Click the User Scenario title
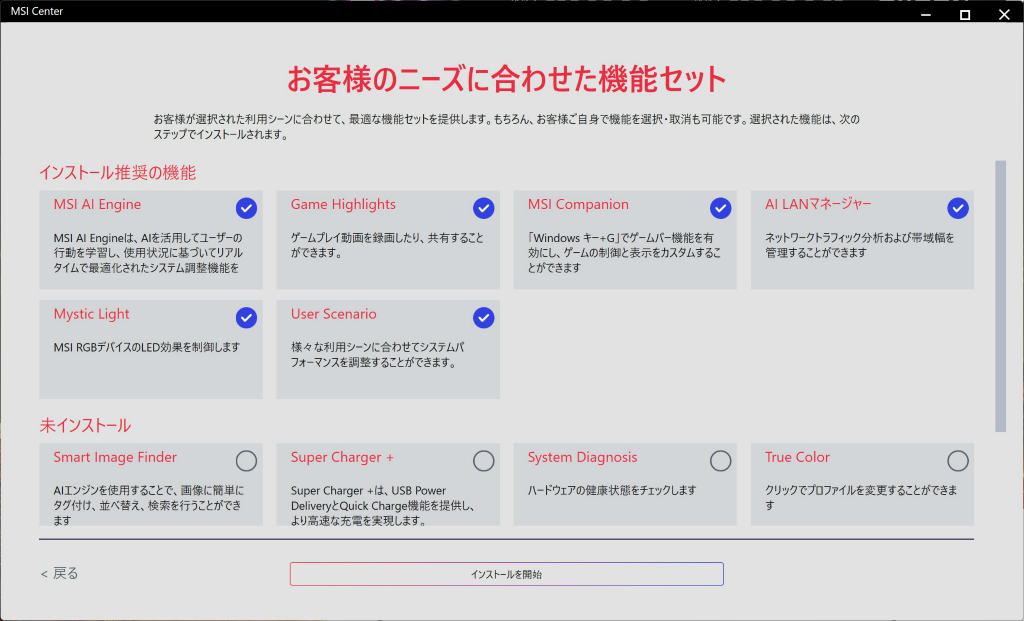This screenshot has width=1024, height=621. pos(334,314)
